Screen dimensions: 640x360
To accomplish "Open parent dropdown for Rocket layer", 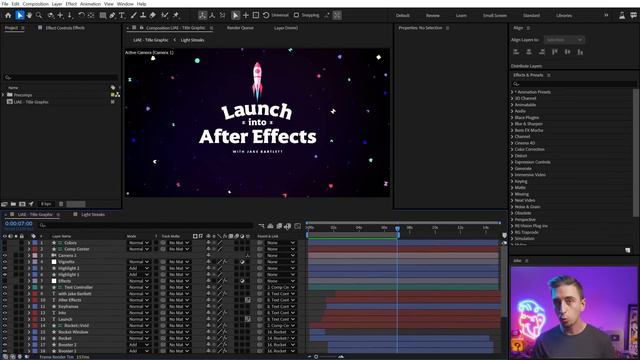I will point(281,338).
